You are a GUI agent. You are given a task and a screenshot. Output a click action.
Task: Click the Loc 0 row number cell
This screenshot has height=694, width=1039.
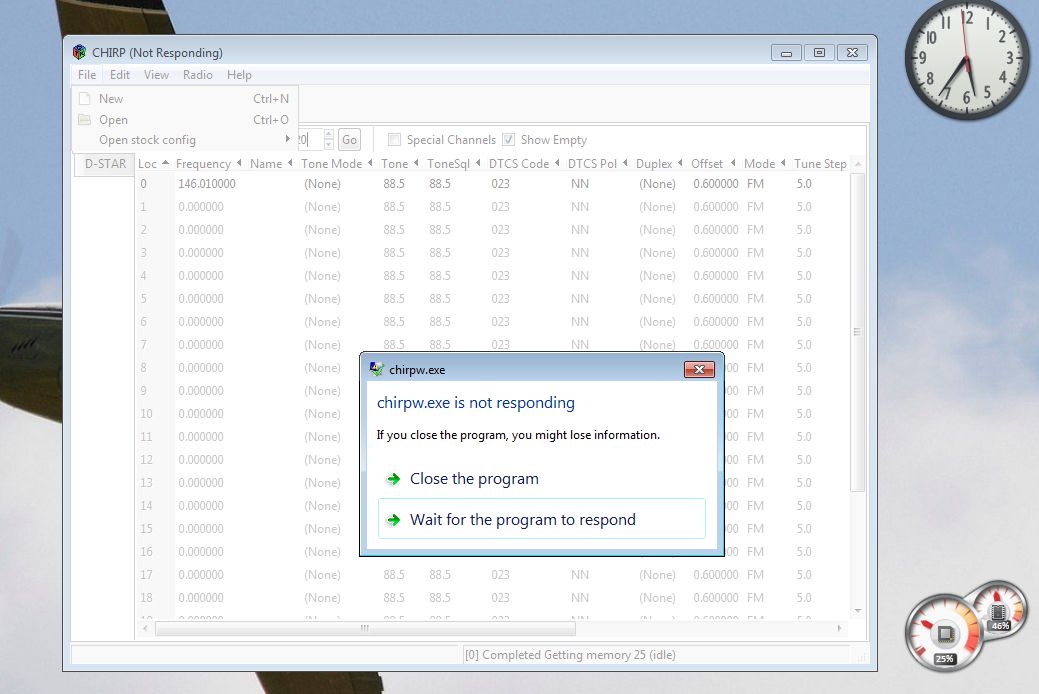coord(144,184)
